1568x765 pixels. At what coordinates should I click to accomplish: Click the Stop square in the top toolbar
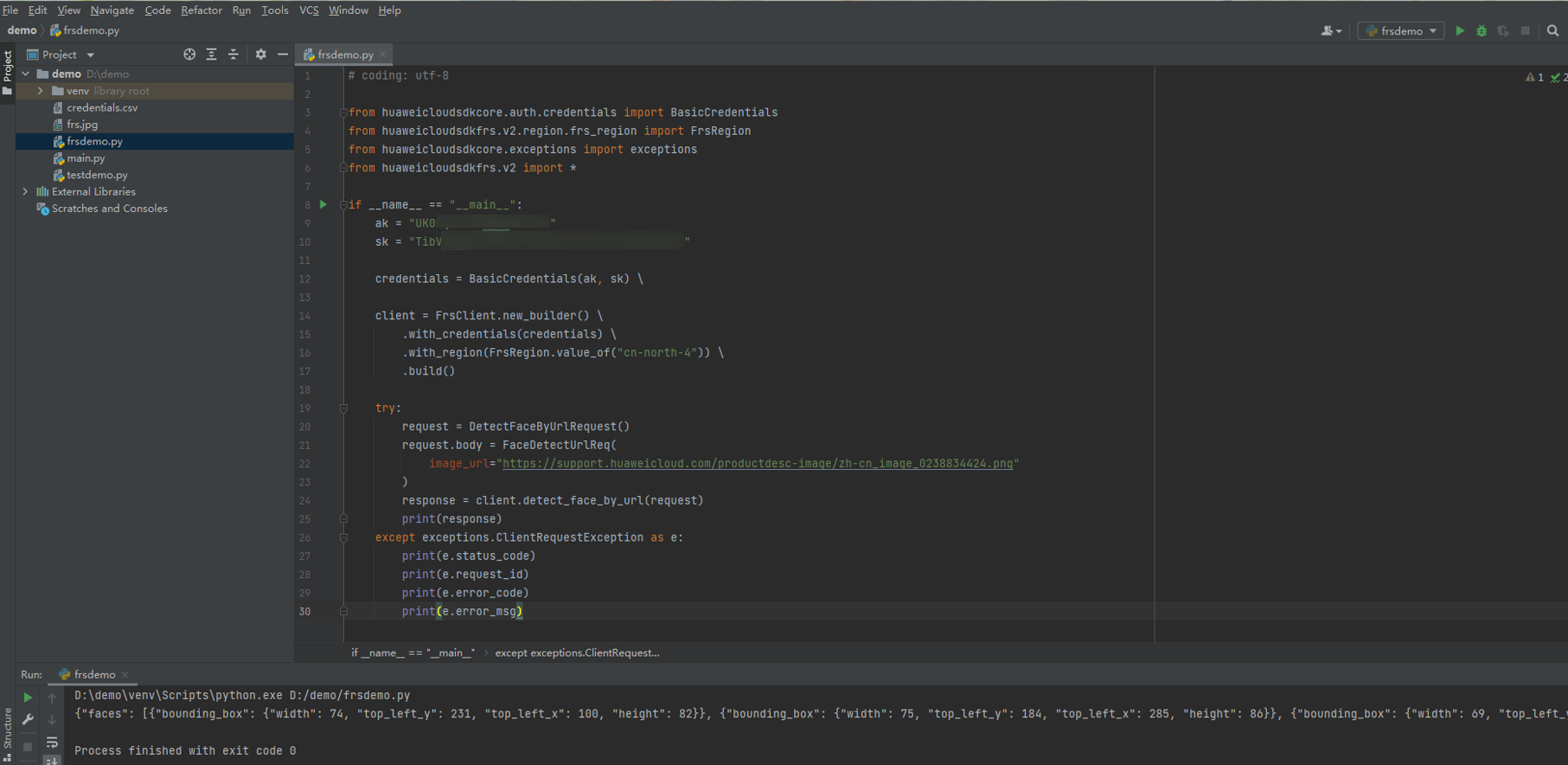click(x=1526, y=30)
